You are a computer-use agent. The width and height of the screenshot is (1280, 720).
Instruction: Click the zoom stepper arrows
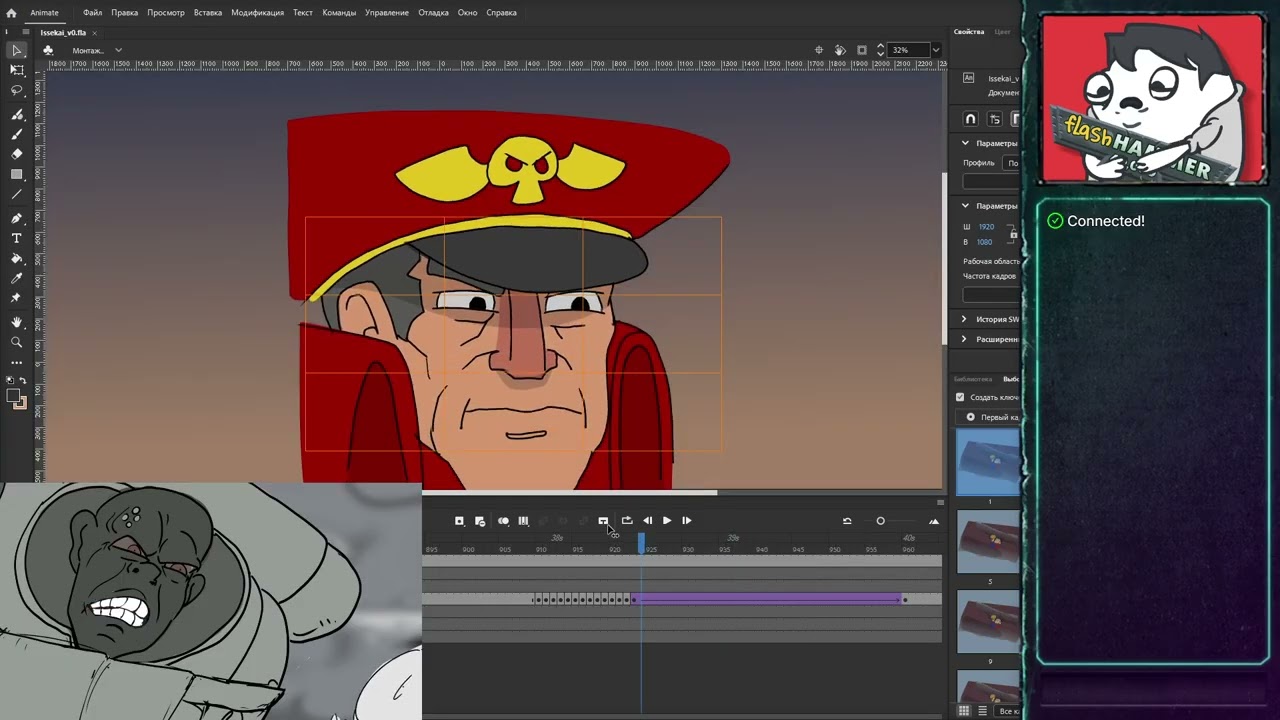pos(880,50)
